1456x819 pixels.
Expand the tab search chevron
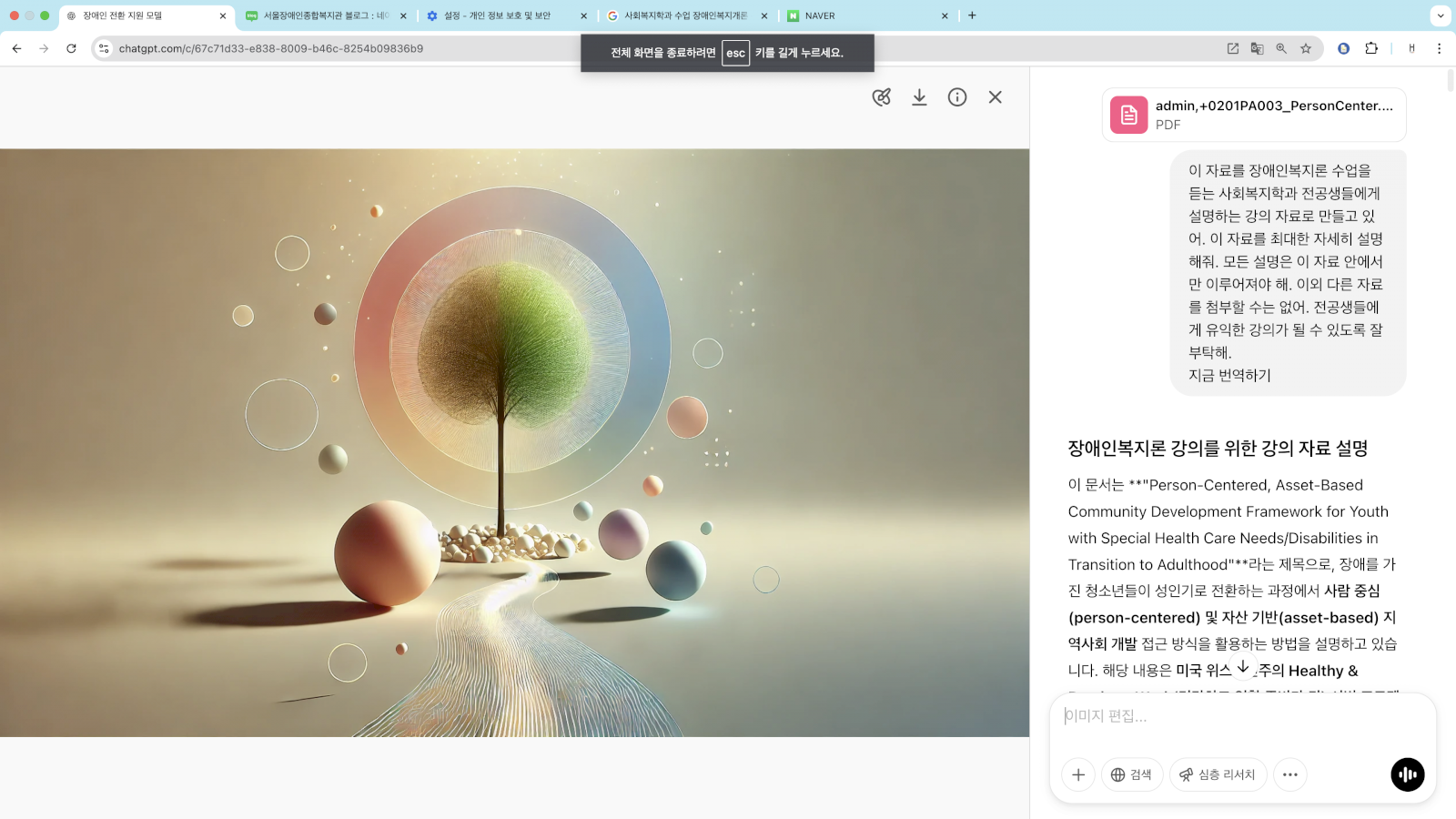[x=1441, y=15]
